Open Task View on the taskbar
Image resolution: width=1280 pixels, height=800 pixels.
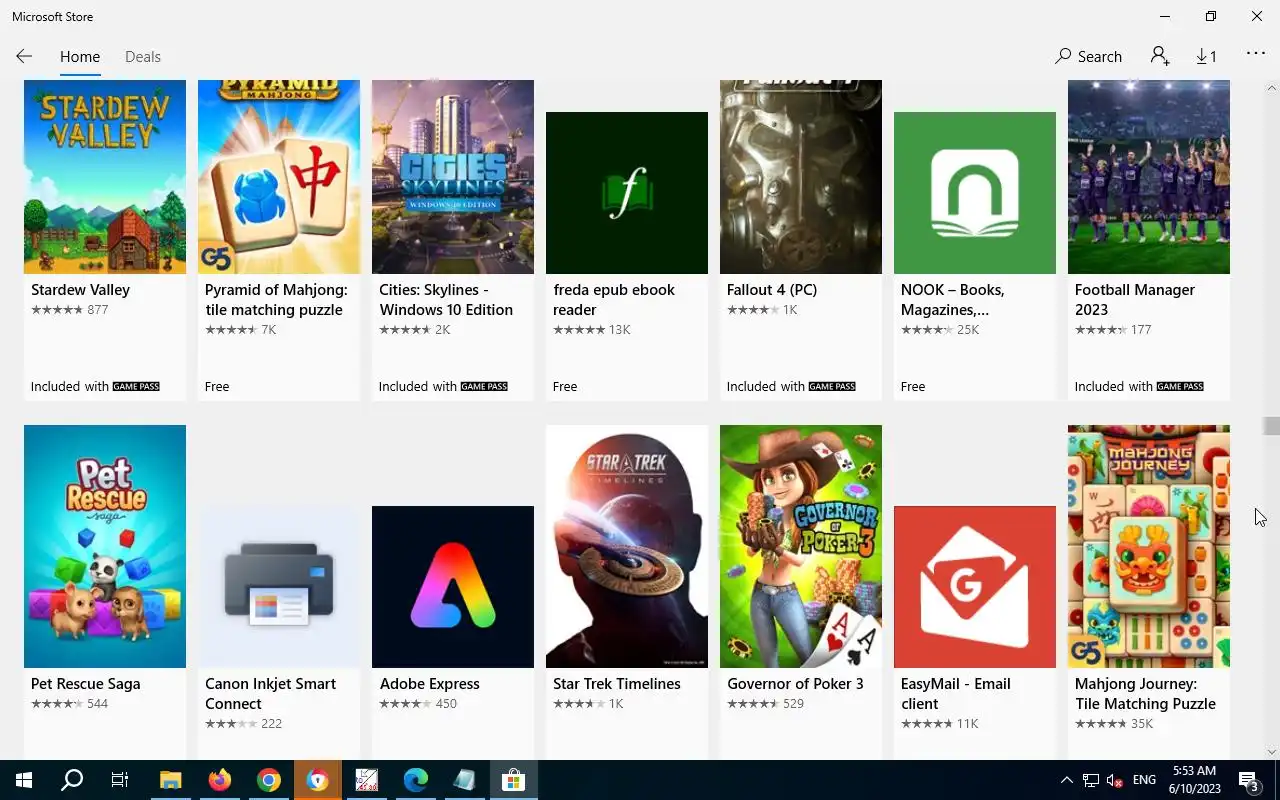[x=120, y=780]
